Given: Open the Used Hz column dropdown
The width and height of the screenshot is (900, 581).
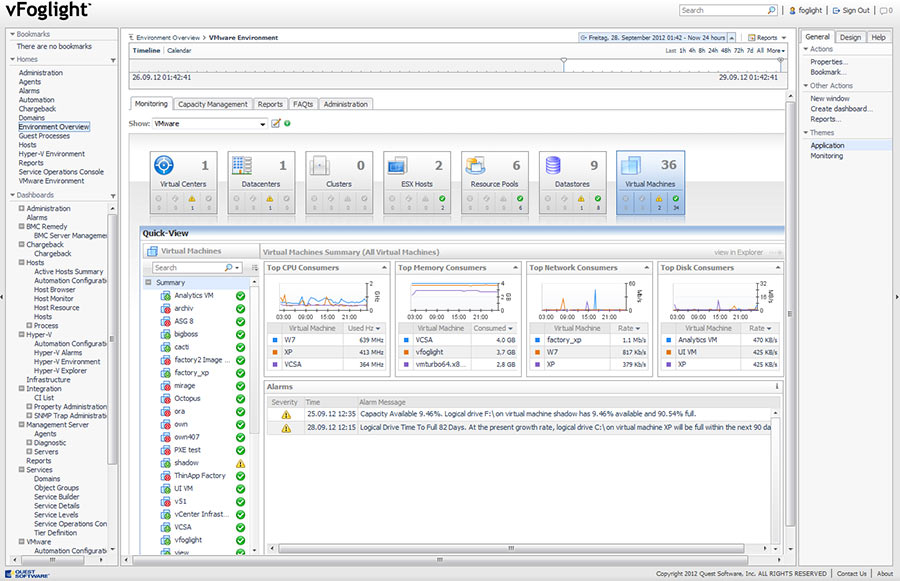Looking at the screenshot, I should click(378, 328).
